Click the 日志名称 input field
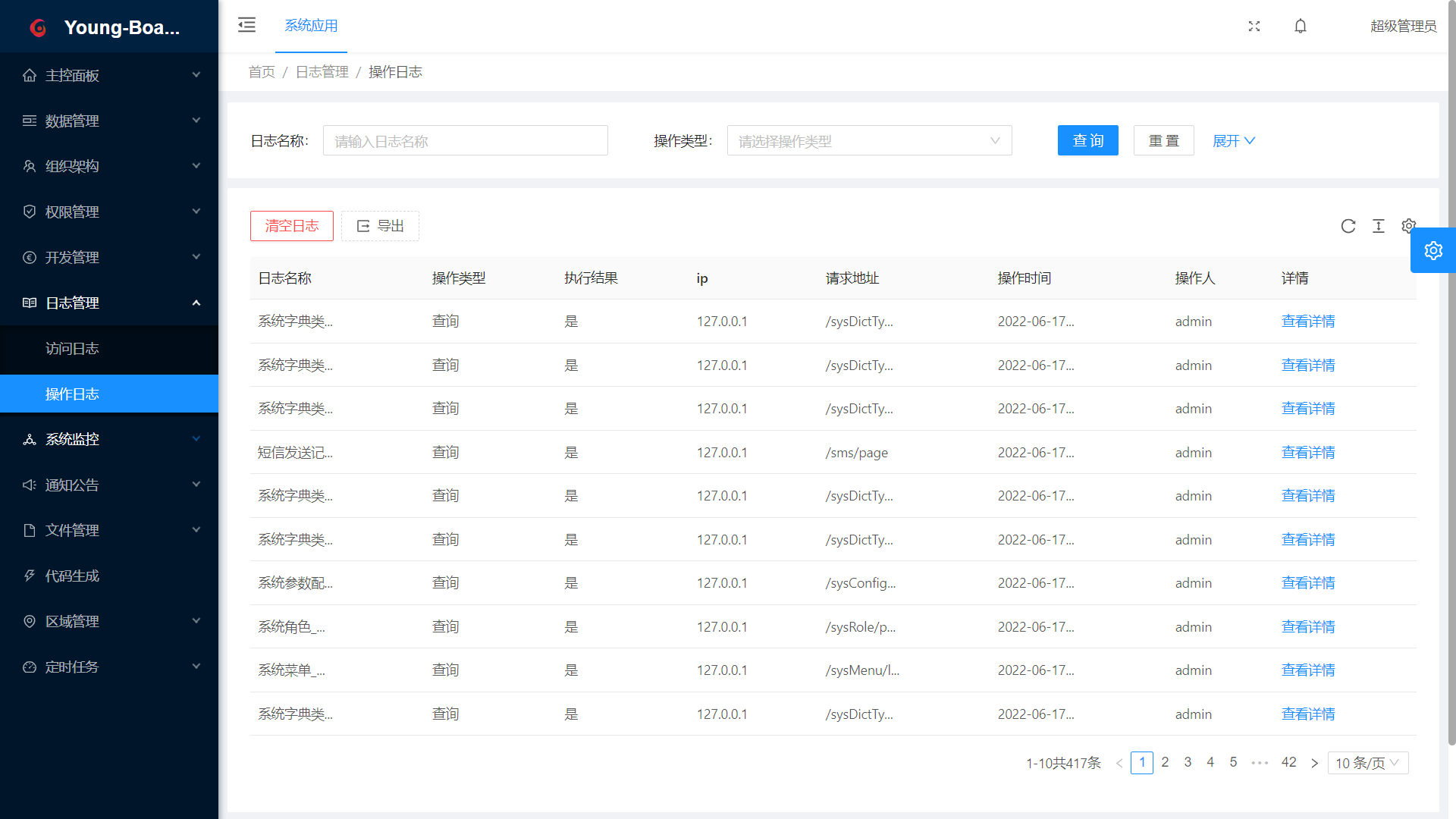This screenshot has height=819, width=1456. [x=465, y=141]
